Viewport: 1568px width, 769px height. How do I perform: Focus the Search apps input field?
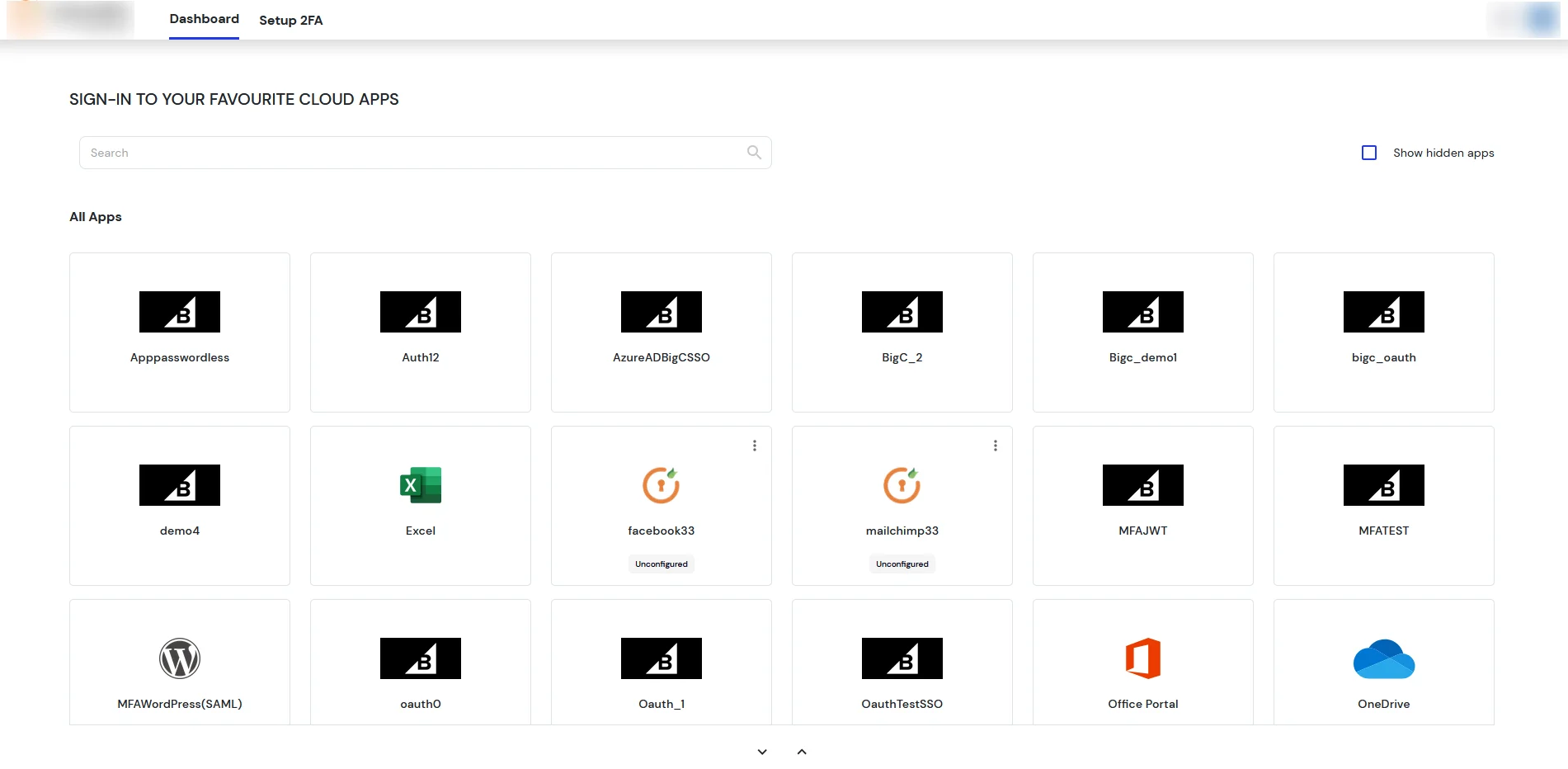412,153
